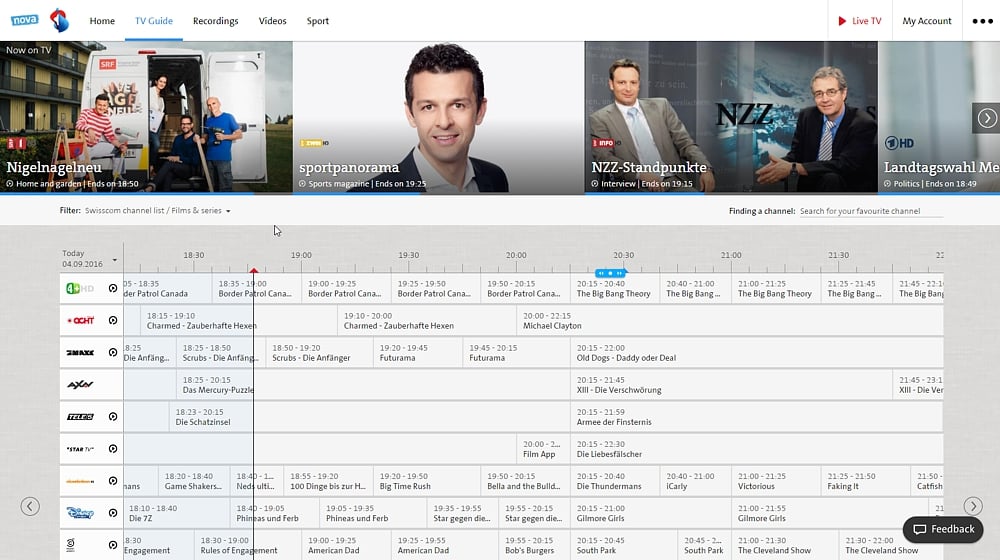The height and width of the screenshot is (560, 1000).
Task: Select Die Thundermans program
Action: (x=615, y=482)
